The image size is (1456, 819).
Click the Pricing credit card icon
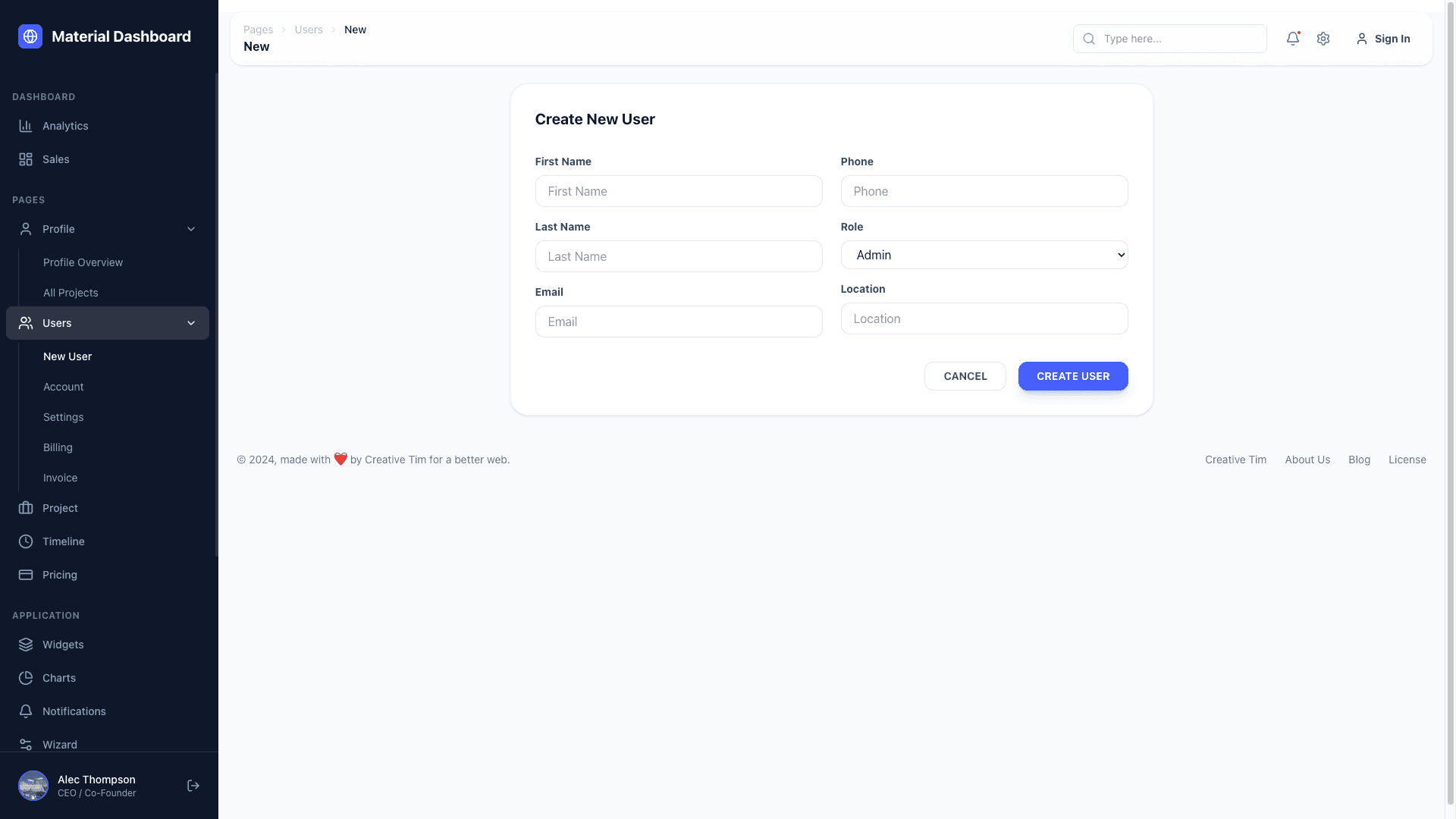[26, 575]
